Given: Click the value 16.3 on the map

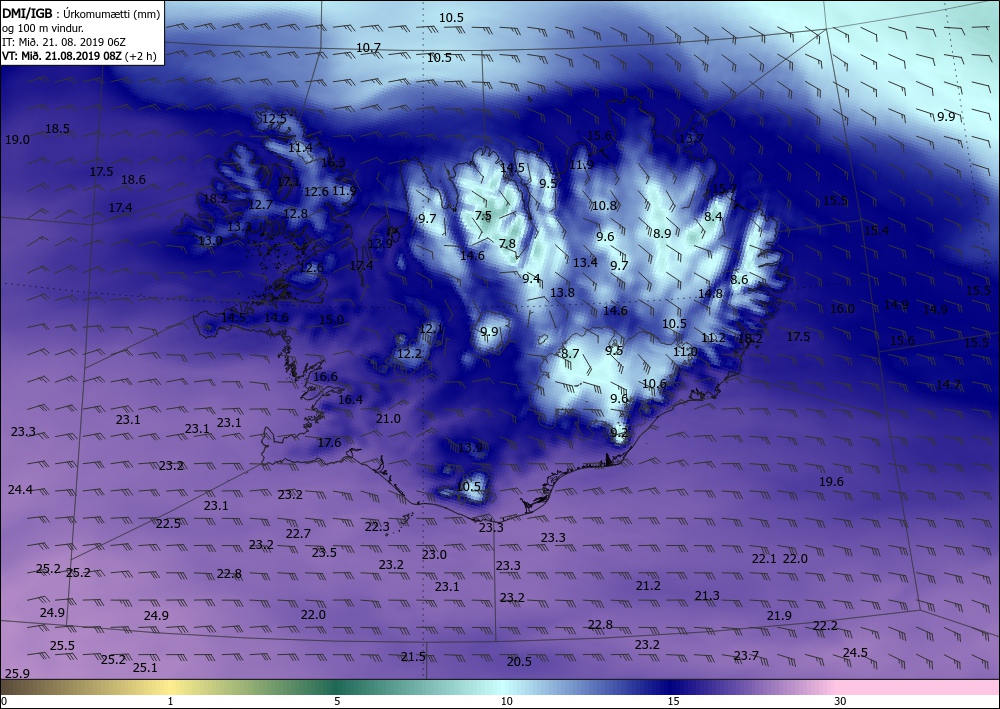Looking at the screenshot, I should (333, 163).
